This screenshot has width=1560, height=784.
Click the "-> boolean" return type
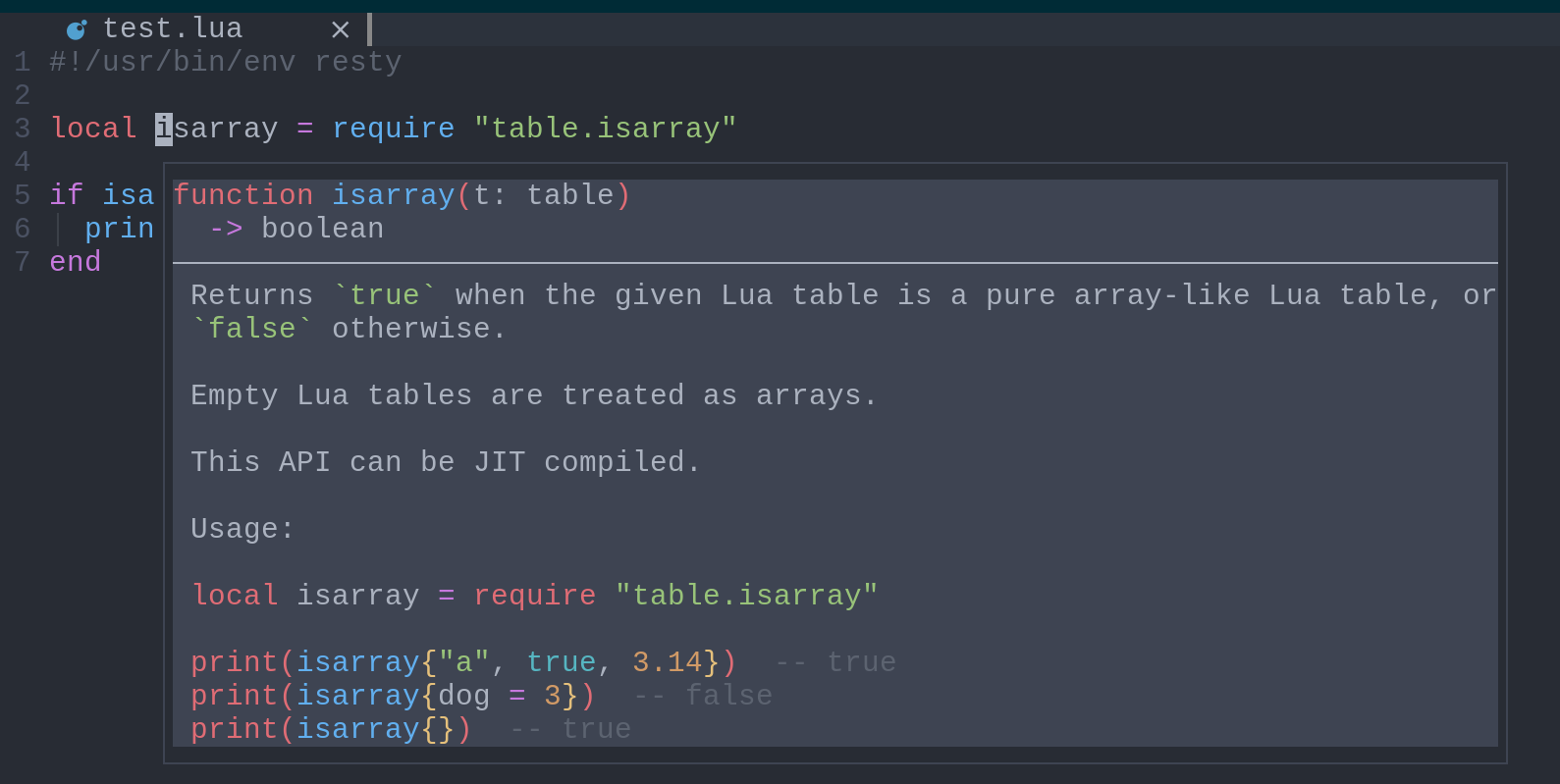pyautogui.click(x=296, y=229)
